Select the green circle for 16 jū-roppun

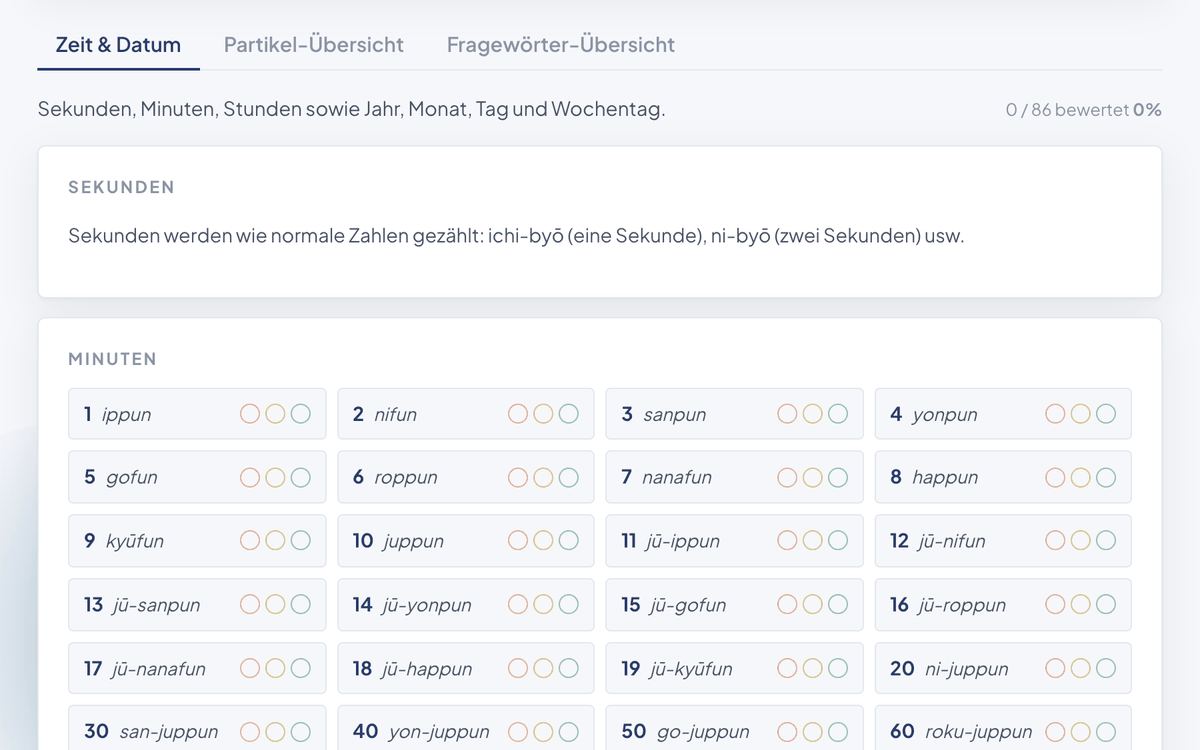pos(1106,605)
